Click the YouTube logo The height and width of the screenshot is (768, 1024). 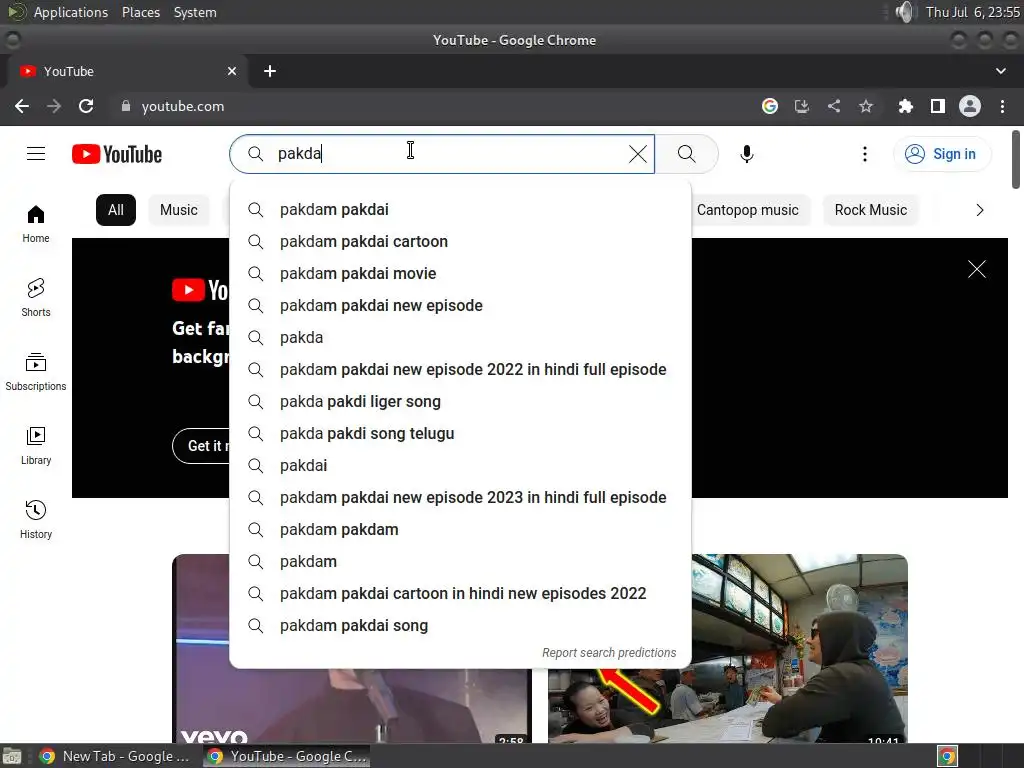tap(117, 154)
